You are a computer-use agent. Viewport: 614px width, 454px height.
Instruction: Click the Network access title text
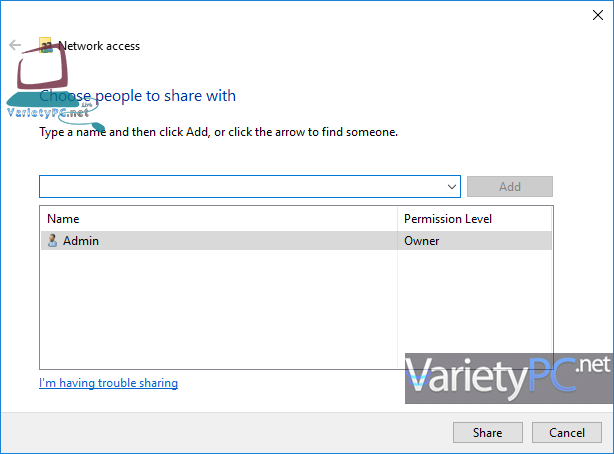99,46
